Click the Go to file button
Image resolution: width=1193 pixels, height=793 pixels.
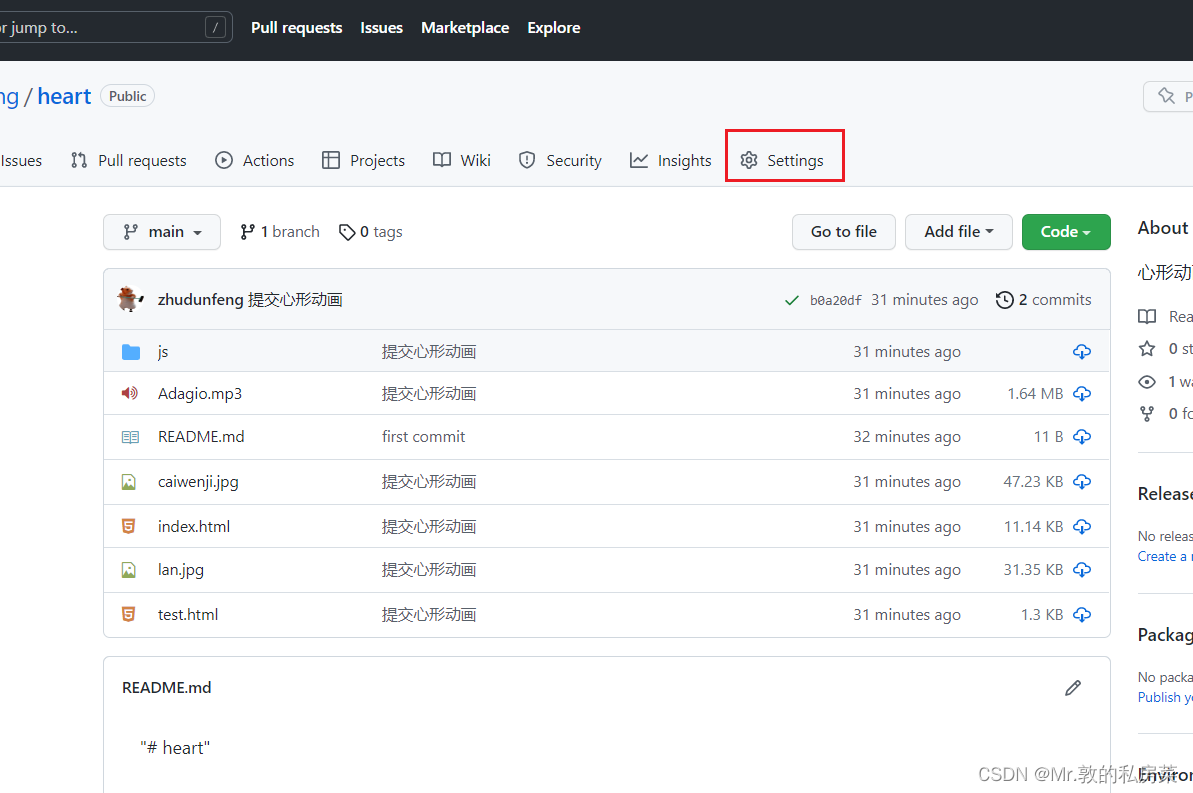(844, 232)
